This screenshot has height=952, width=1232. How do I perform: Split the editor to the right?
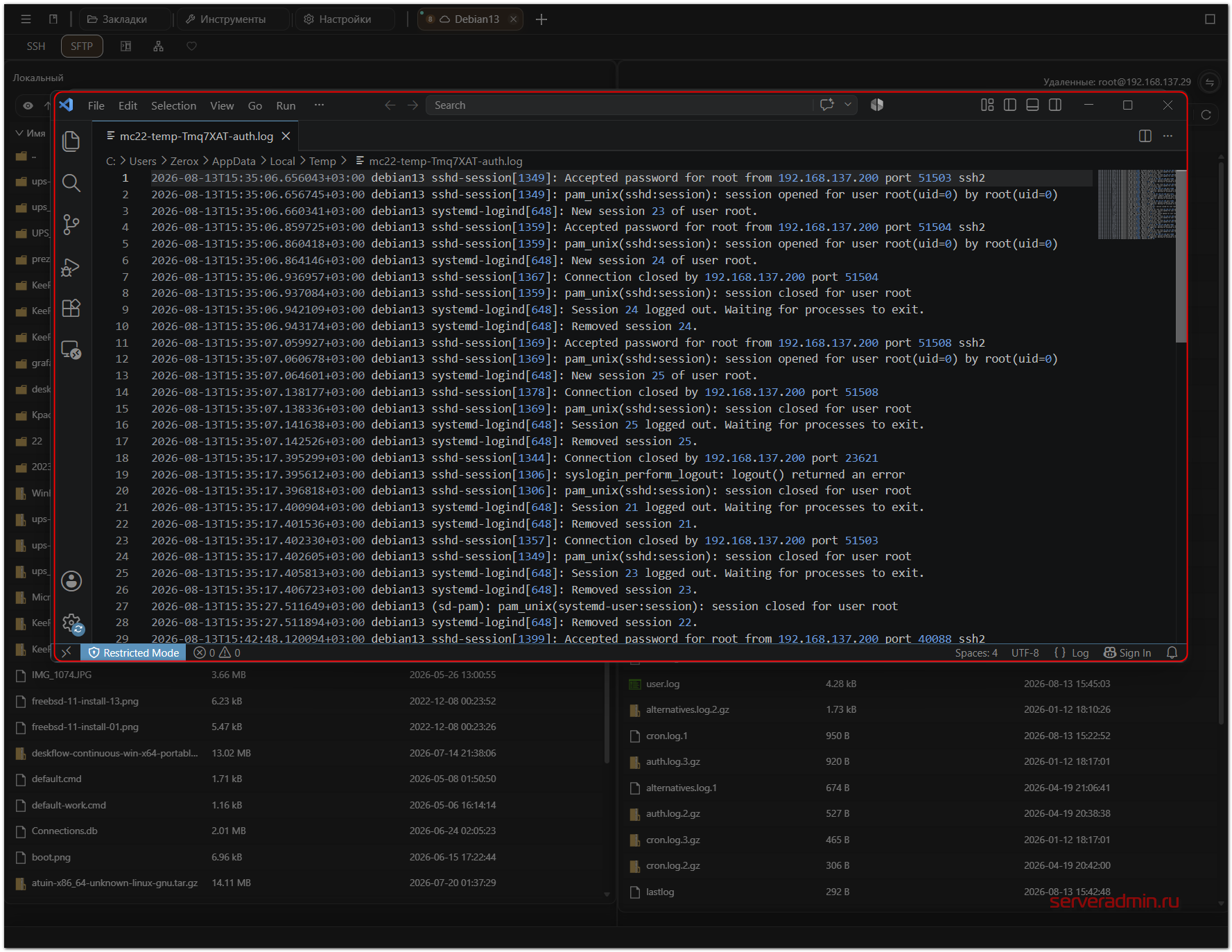[x=1145, y=136]
